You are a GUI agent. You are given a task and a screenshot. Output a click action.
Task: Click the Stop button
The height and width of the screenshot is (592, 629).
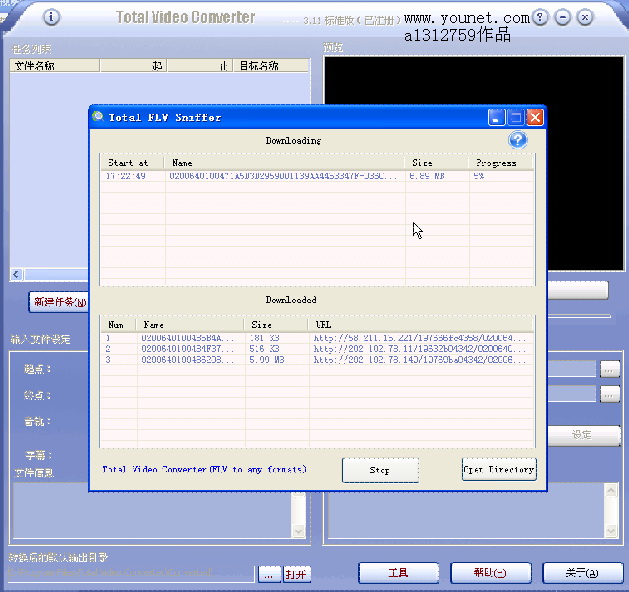380,470
